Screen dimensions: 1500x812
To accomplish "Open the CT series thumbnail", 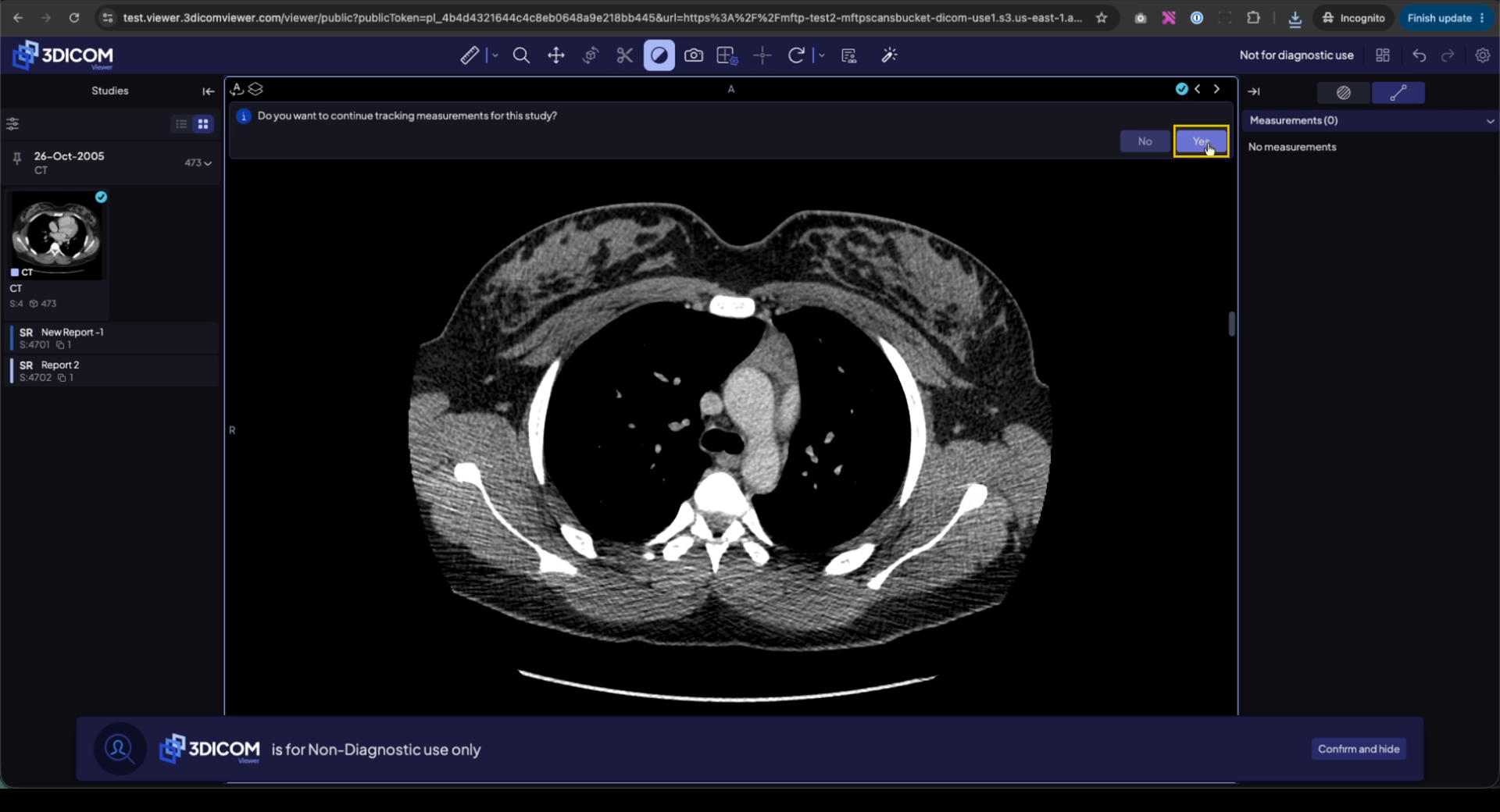I will tap(57, 237).
